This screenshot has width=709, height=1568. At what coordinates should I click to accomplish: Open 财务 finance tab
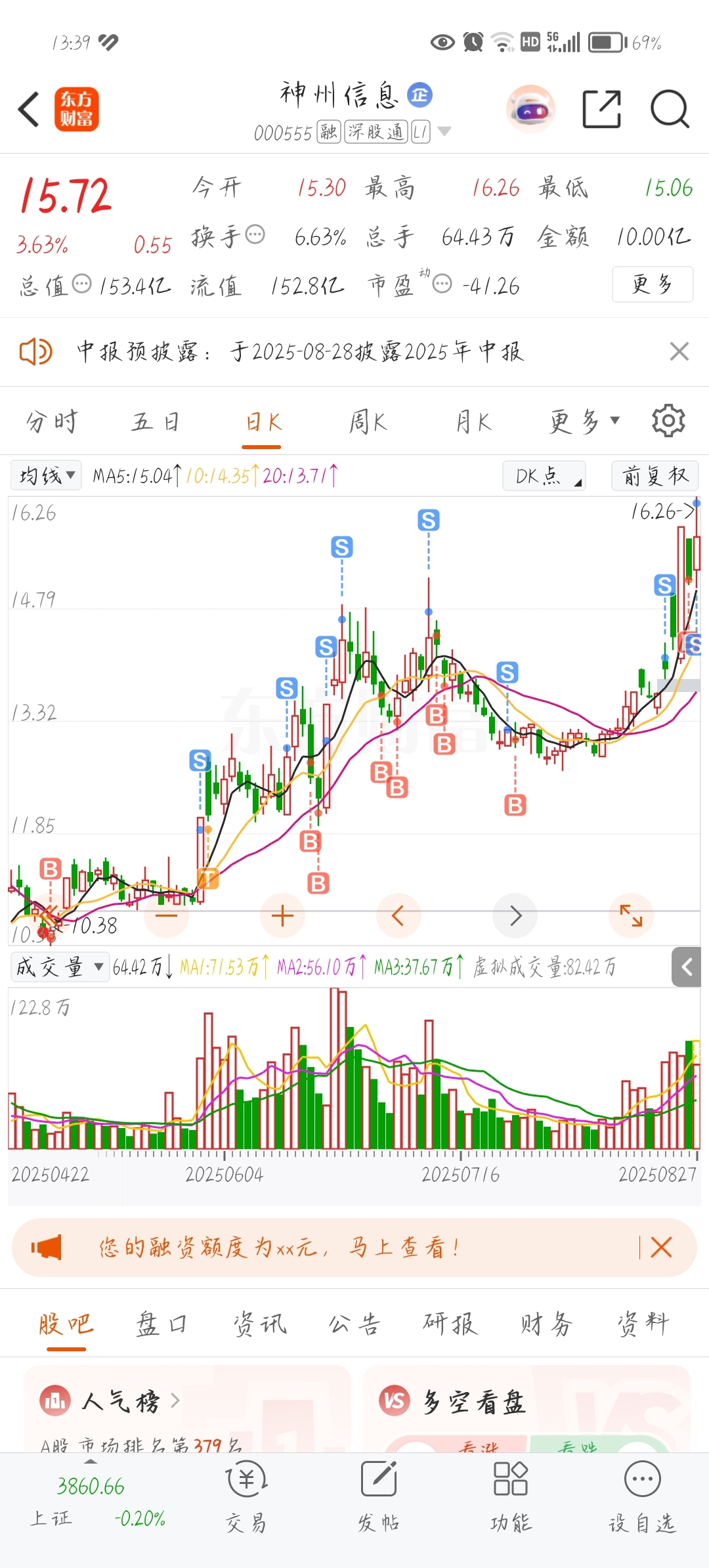[x=546, y=1324]
